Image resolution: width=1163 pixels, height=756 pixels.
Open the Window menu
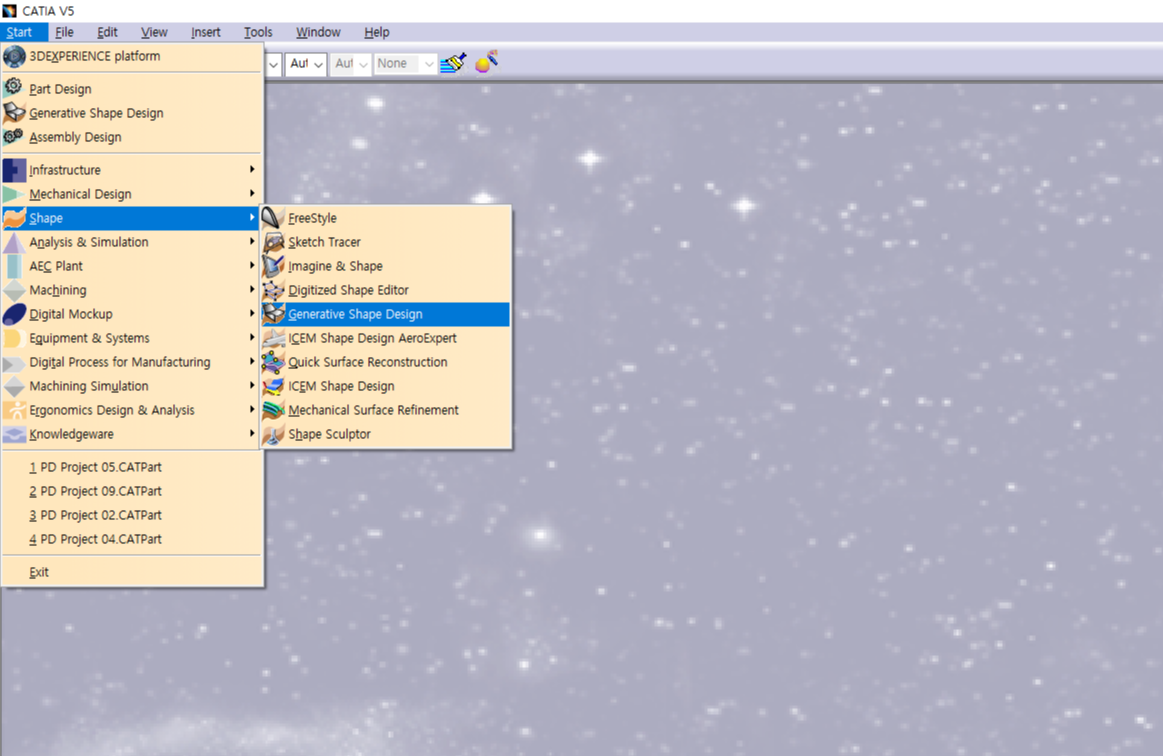[318, 32]
